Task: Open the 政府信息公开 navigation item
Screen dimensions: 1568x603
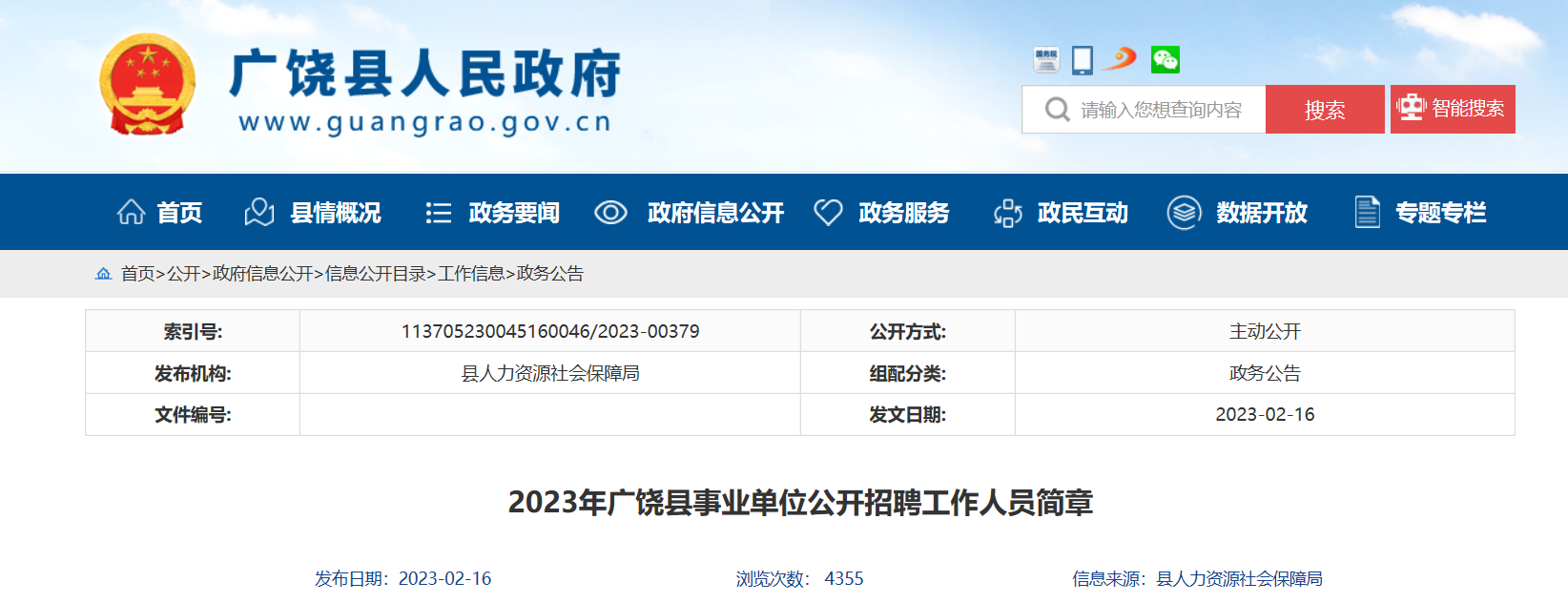Action: pyautogui.click(x=715, y=212)
